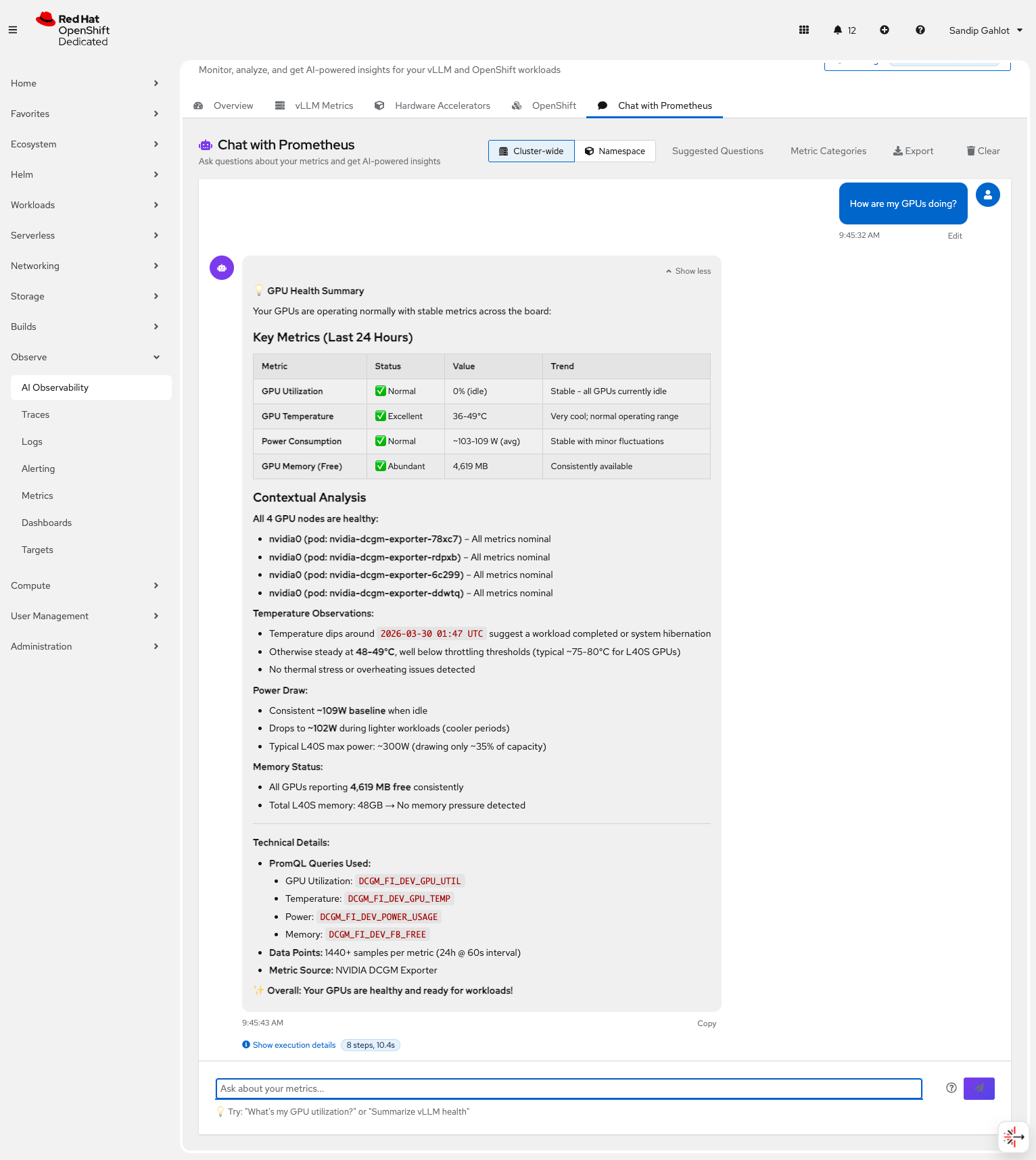Click the plus import icon in header
This screenshot has height=1160, width=1036.
[885, 30]
